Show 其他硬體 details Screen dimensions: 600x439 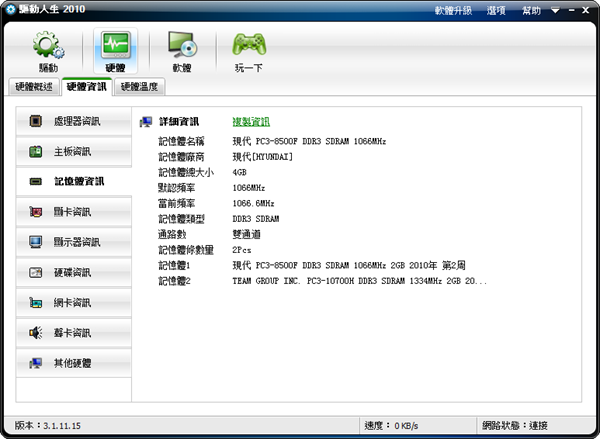coord(74,363)
